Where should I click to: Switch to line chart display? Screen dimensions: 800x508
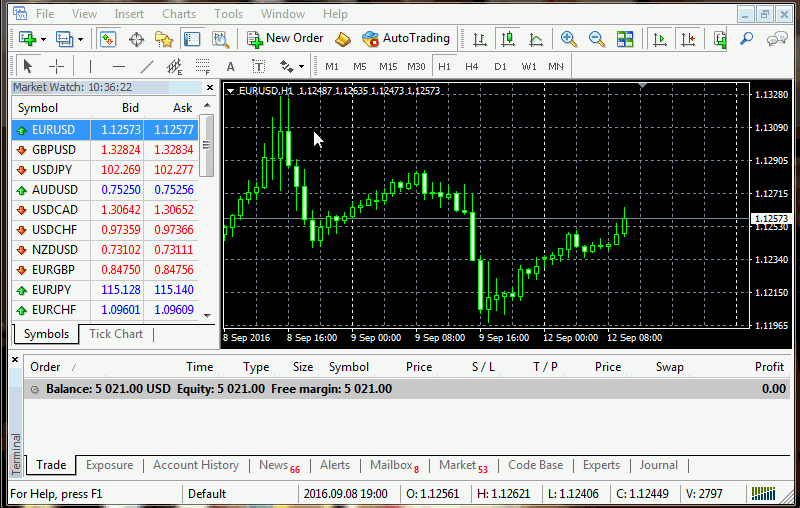(536, 39)
